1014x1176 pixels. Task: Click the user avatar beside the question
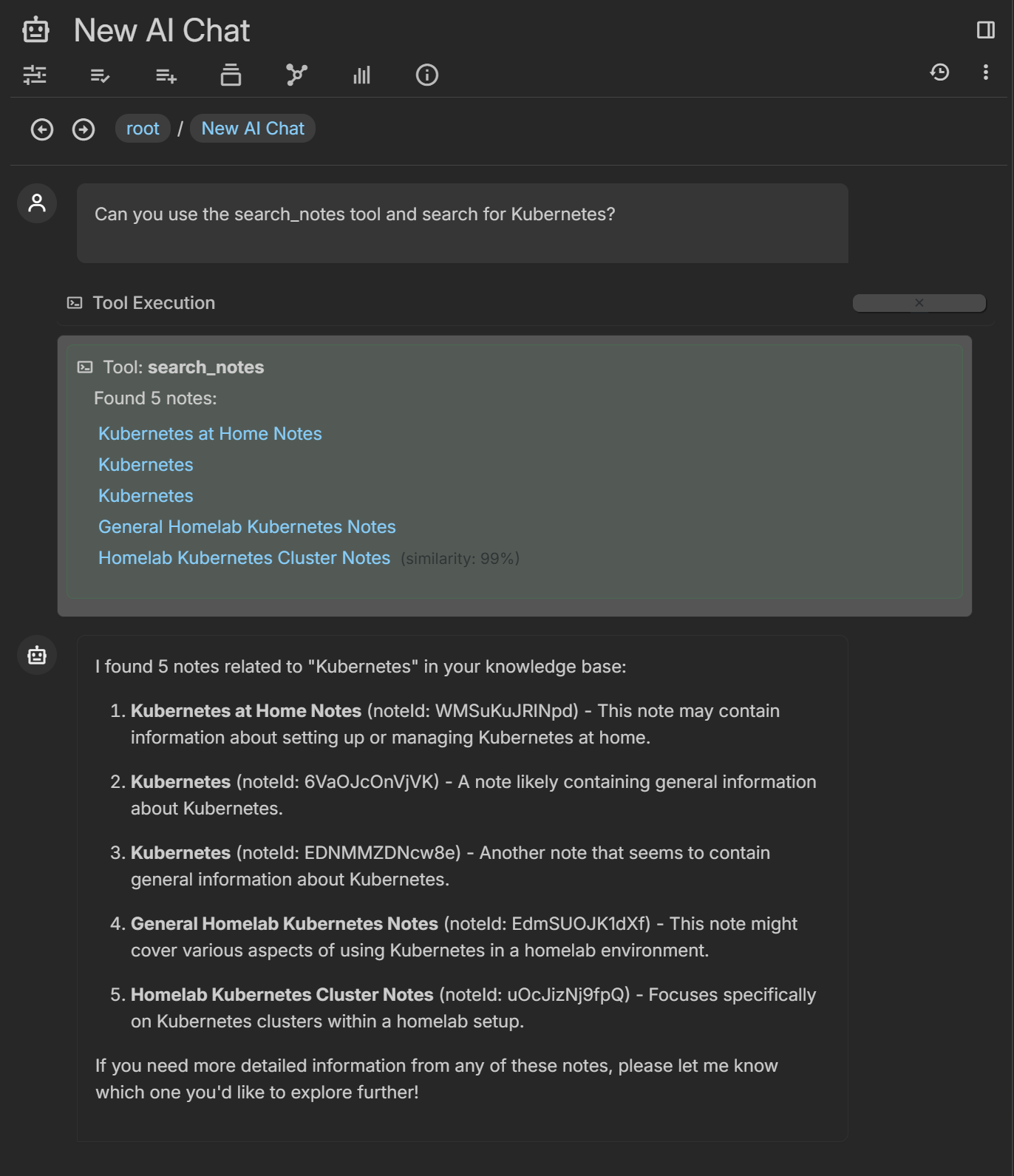tap(35, 202)
